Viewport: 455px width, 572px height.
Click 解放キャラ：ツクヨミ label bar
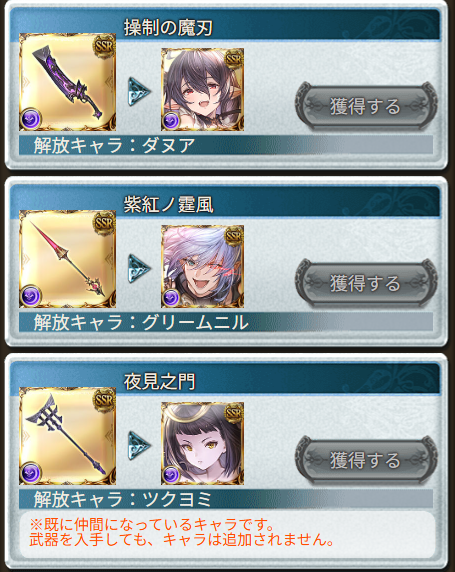click(x=226, y=499)
